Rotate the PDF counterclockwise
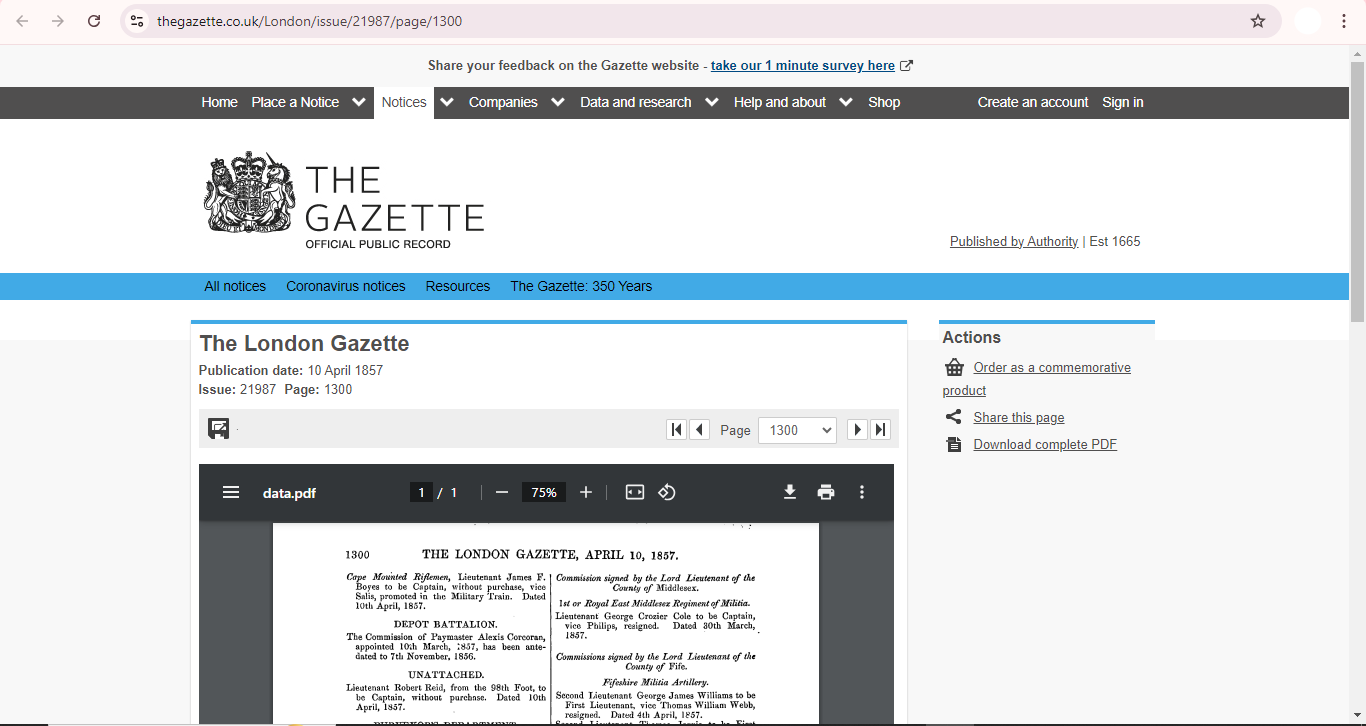 667,492
